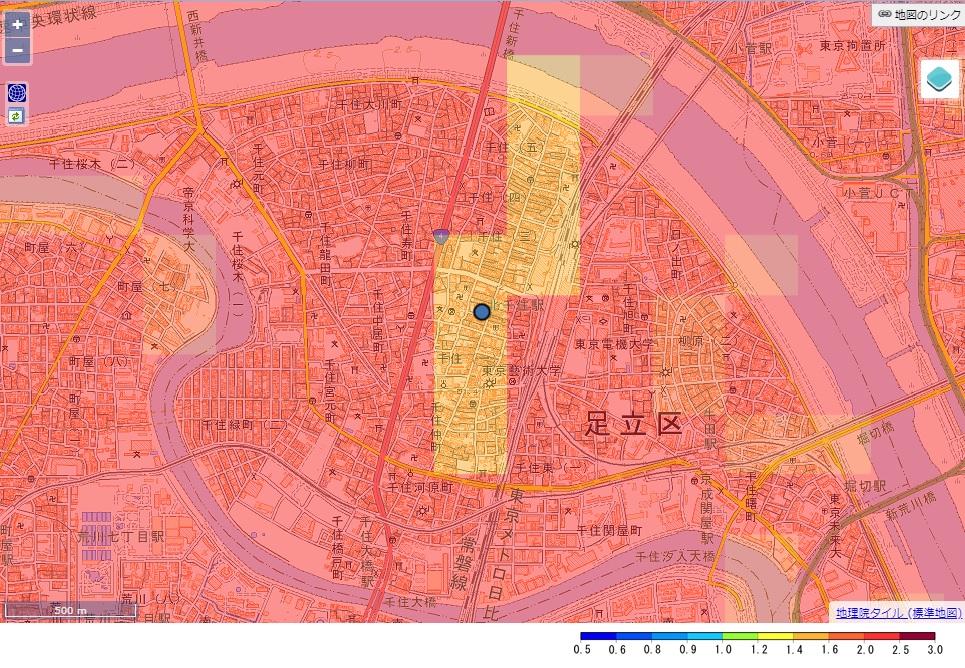Open the 地理院タイル (標準地図) attribution link

click(898, 612)
